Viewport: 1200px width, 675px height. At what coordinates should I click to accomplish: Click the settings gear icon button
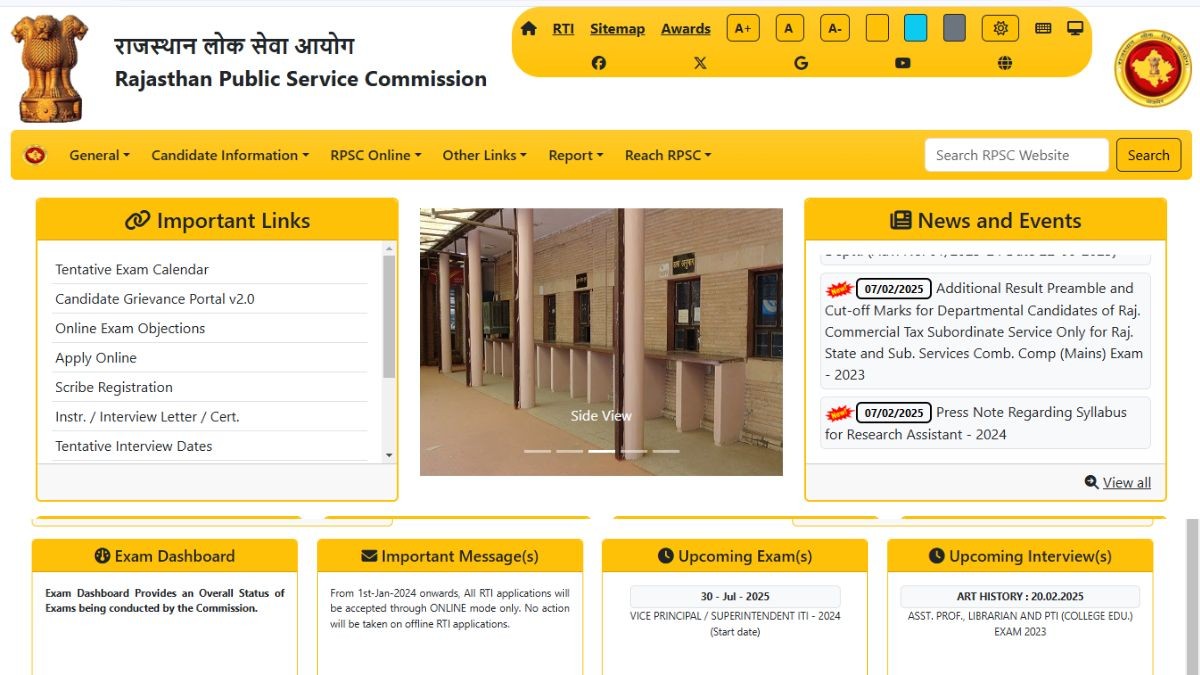click(1000, 28)
